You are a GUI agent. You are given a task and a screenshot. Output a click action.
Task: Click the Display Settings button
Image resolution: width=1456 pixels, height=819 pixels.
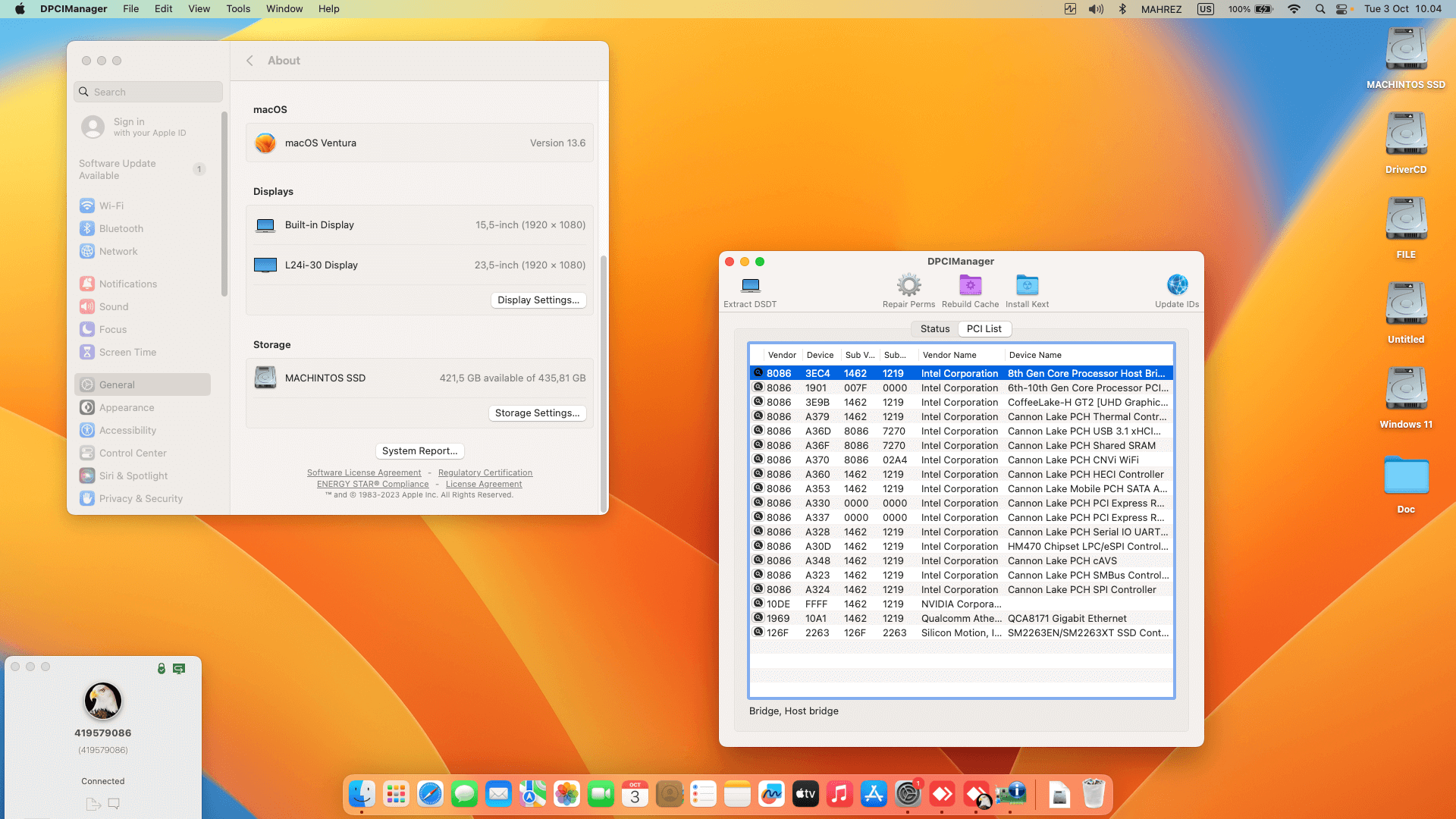pyautogui.click(x=538, y=300)
